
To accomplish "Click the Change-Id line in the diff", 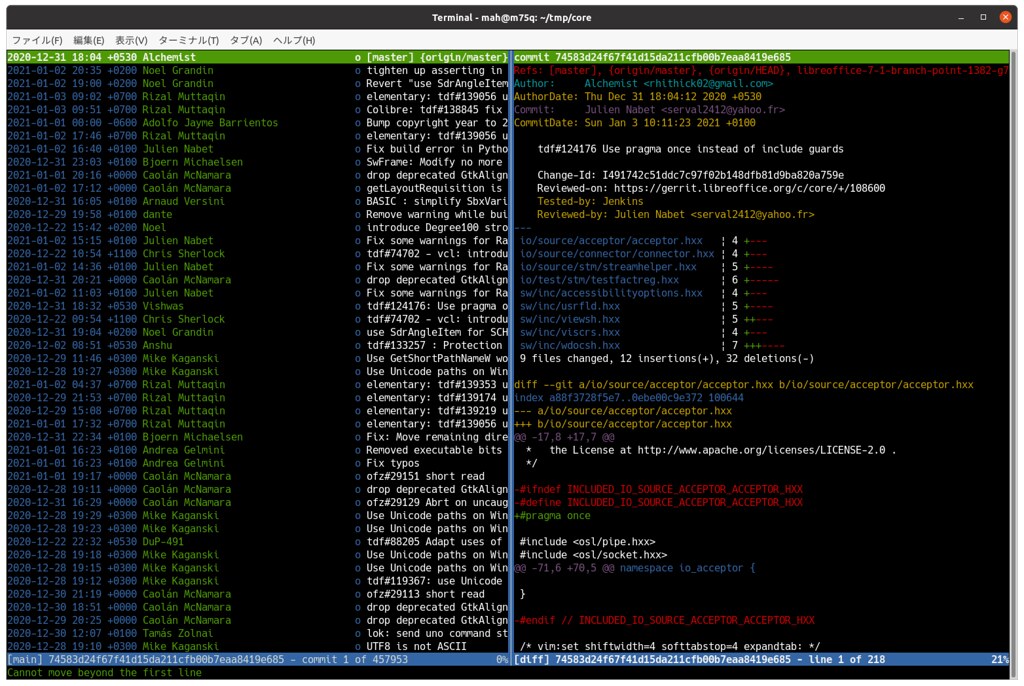I will coord(690,175).
